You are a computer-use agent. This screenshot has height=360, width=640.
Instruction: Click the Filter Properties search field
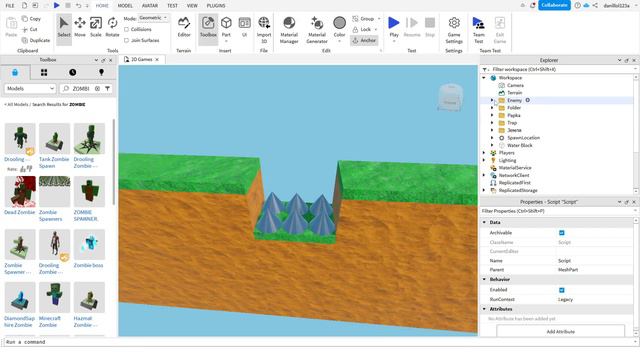tap(557, 211)
